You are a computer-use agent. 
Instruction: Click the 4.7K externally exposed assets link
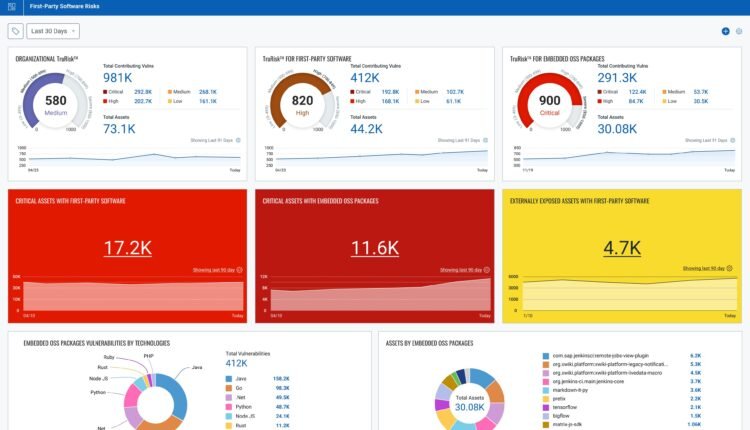(x=622, y=245)
